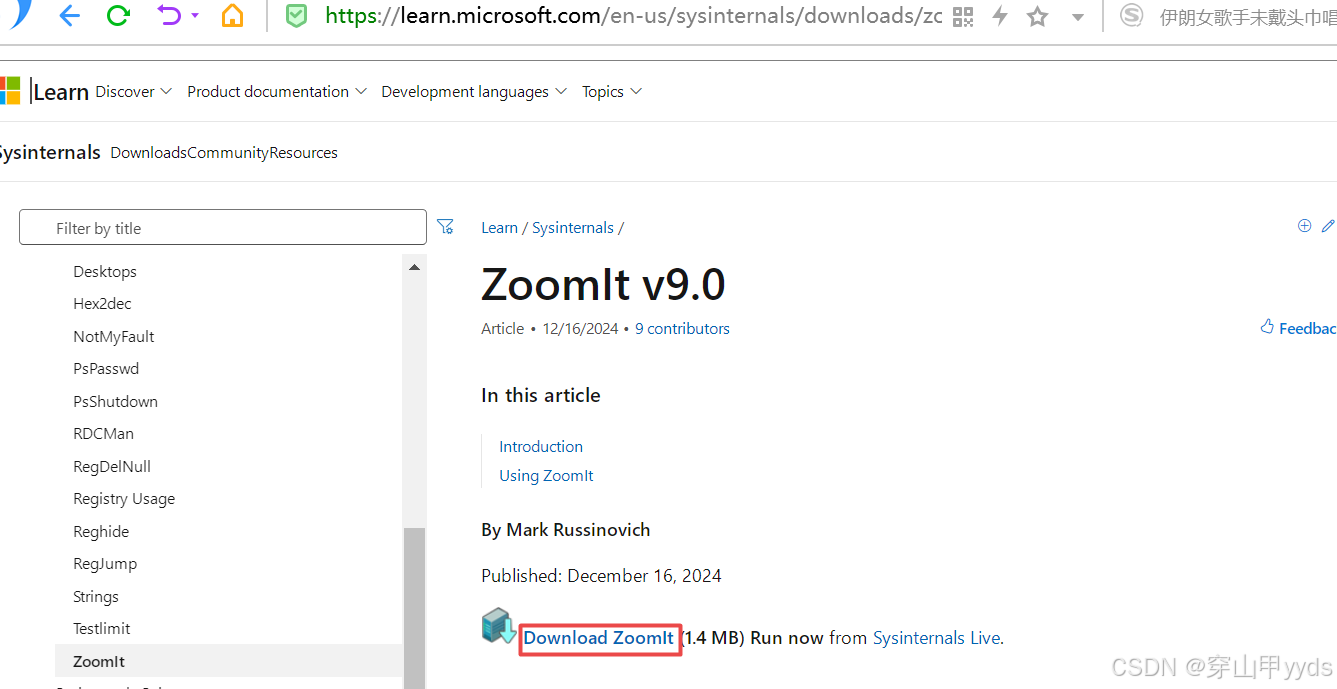Image resolution: width=1337 pixels, height=689 pixels.
Task: Click the Sogou search engine icon
Action: tap(1131, 16)
